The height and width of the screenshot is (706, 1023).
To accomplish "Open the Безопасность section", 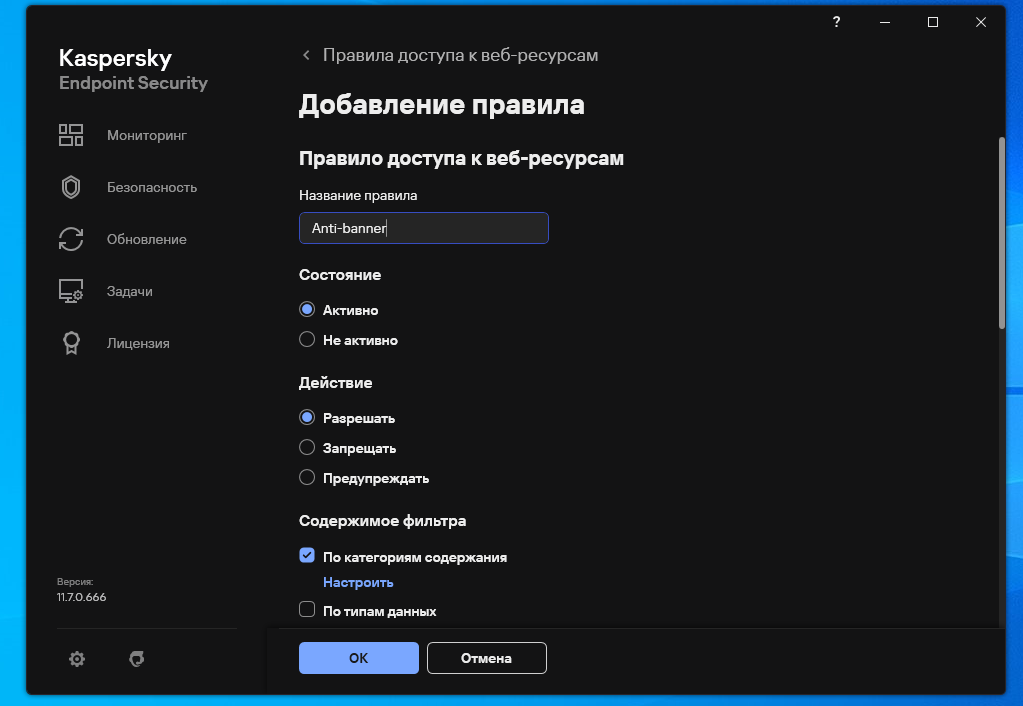I will [x=152, y=187].
